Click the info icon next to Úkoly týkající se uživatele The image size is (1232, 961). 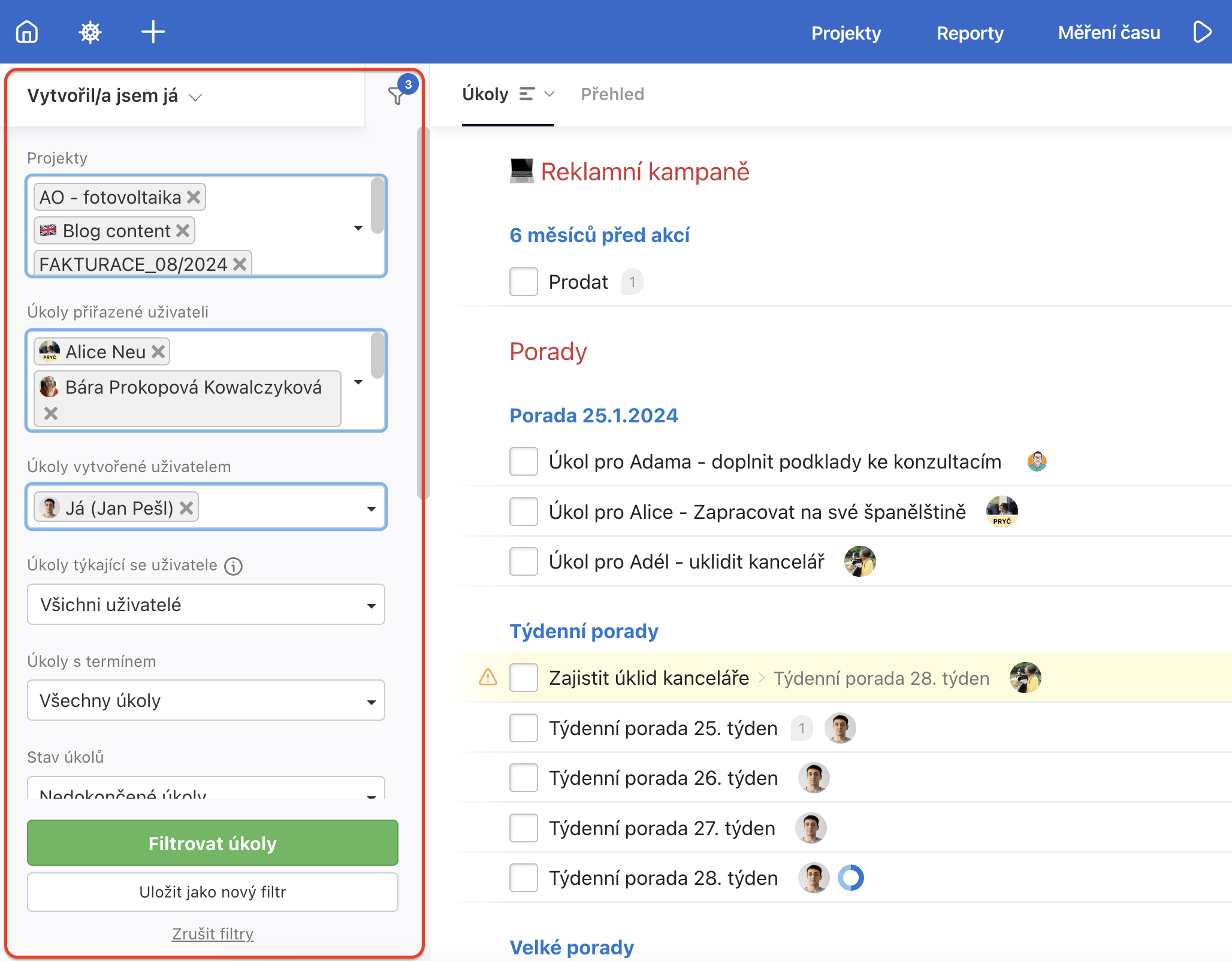[233, 566]
